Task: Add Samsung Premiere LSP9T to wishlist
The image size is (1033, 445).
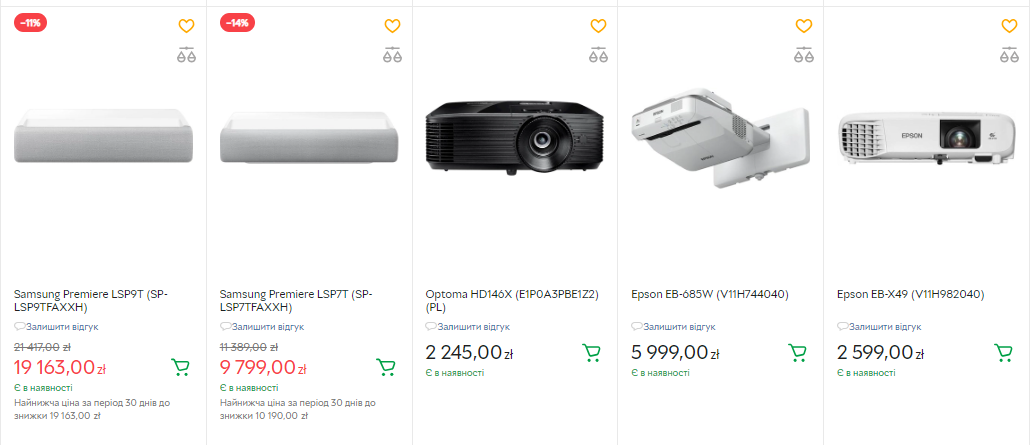Action: click(x=186, y=26)
